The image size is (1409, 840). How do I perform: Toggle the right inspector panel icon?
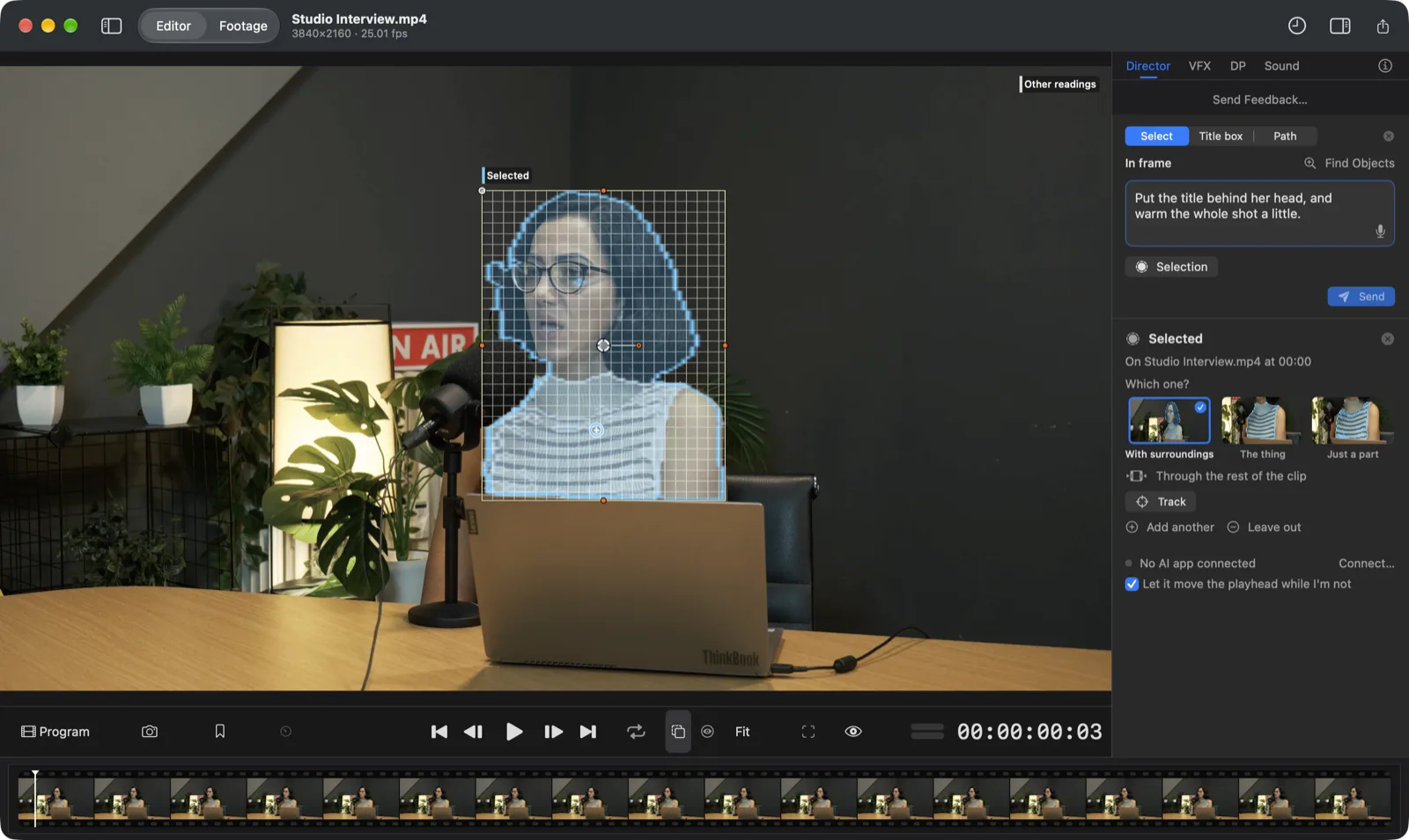(1339, 26)
